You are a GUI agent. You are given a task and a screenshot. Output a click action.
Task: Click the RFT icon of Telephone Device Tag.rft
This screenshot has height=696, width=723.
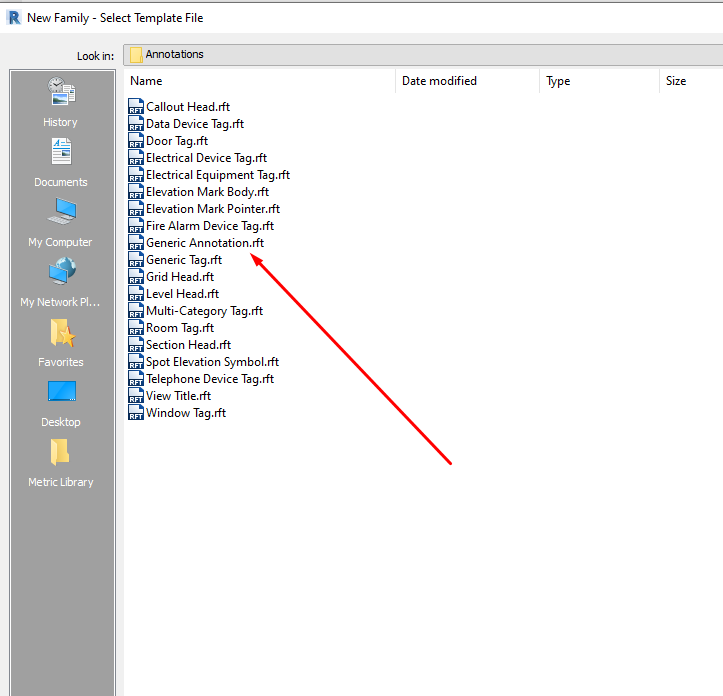(x=136, y=379)
